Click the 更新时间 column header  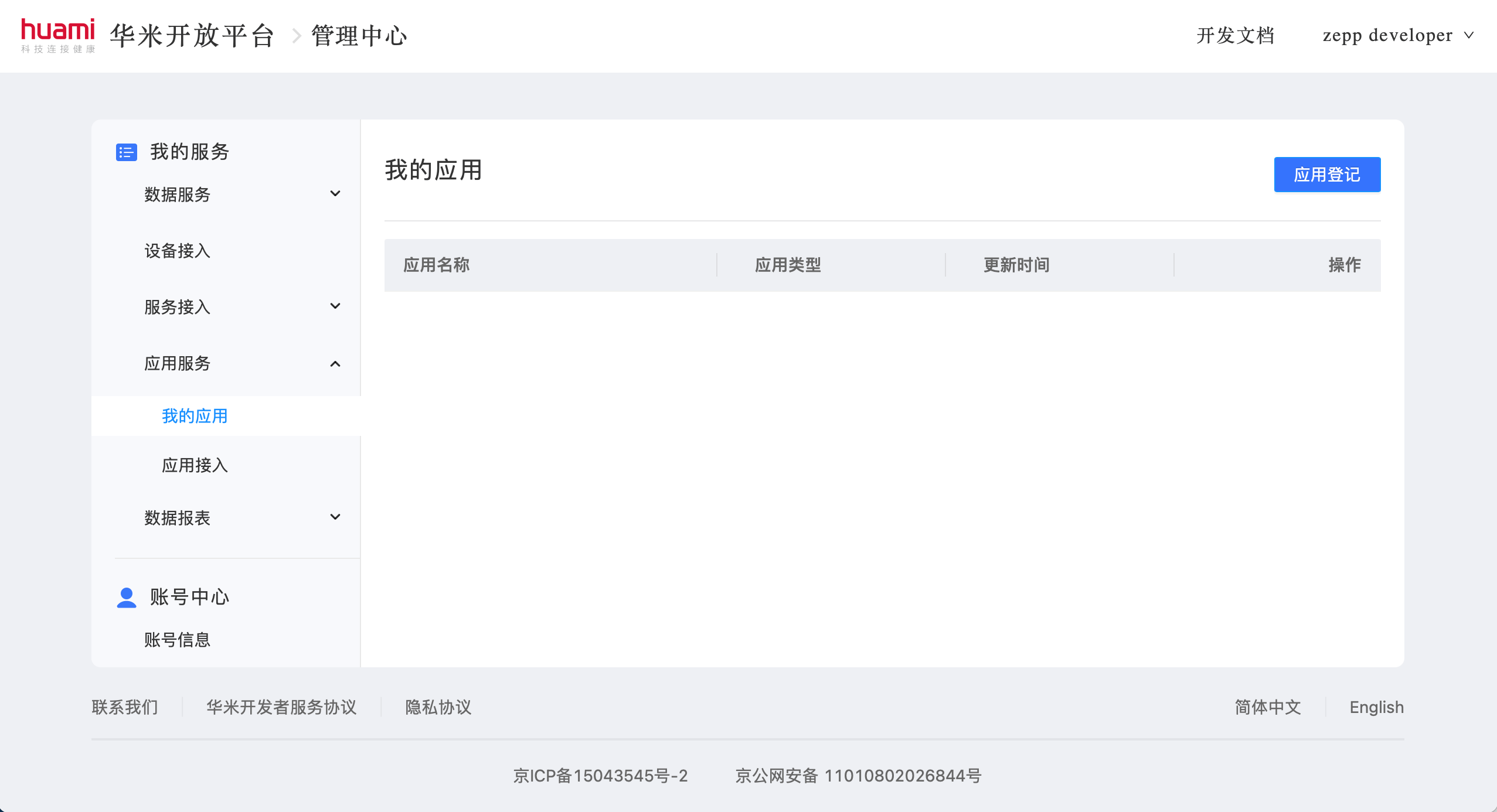(x=1017, y=265)
